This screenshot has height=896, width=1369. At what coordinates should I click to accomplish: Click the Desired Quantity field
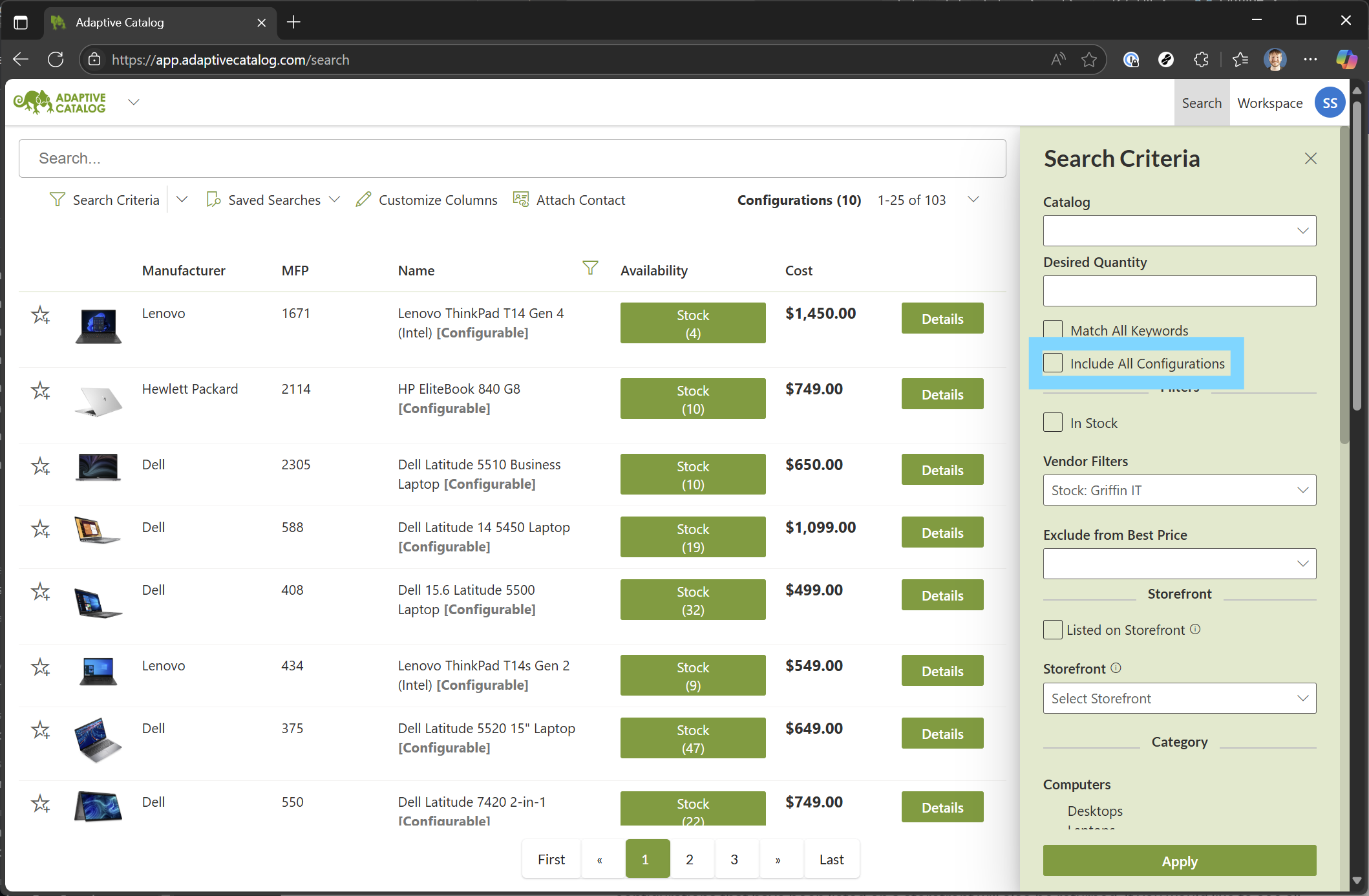[1180, 291]
